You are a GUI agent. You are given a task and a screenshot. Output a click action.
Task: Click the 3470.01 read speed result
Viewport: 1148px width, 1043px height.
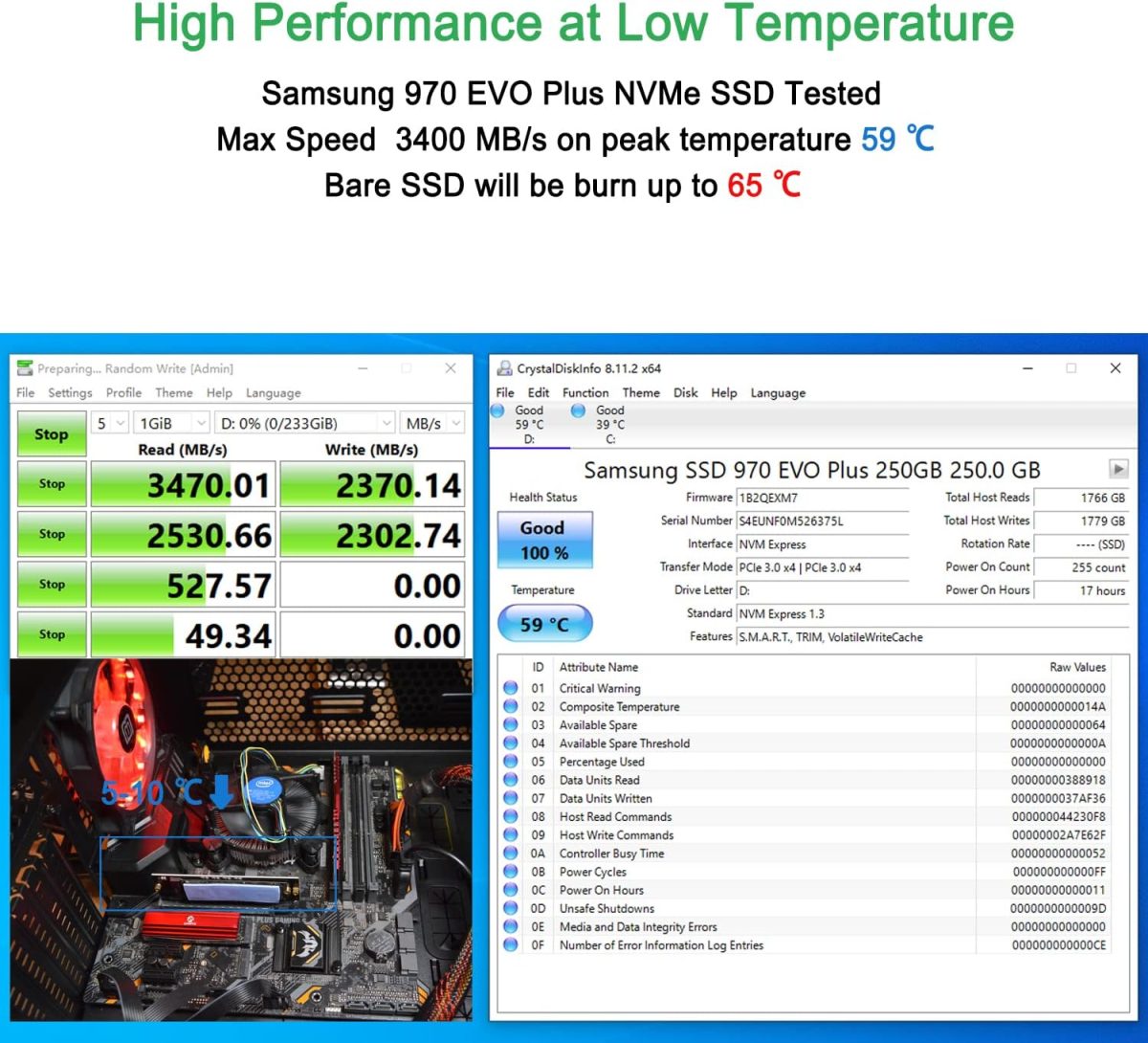click(183, 485)
